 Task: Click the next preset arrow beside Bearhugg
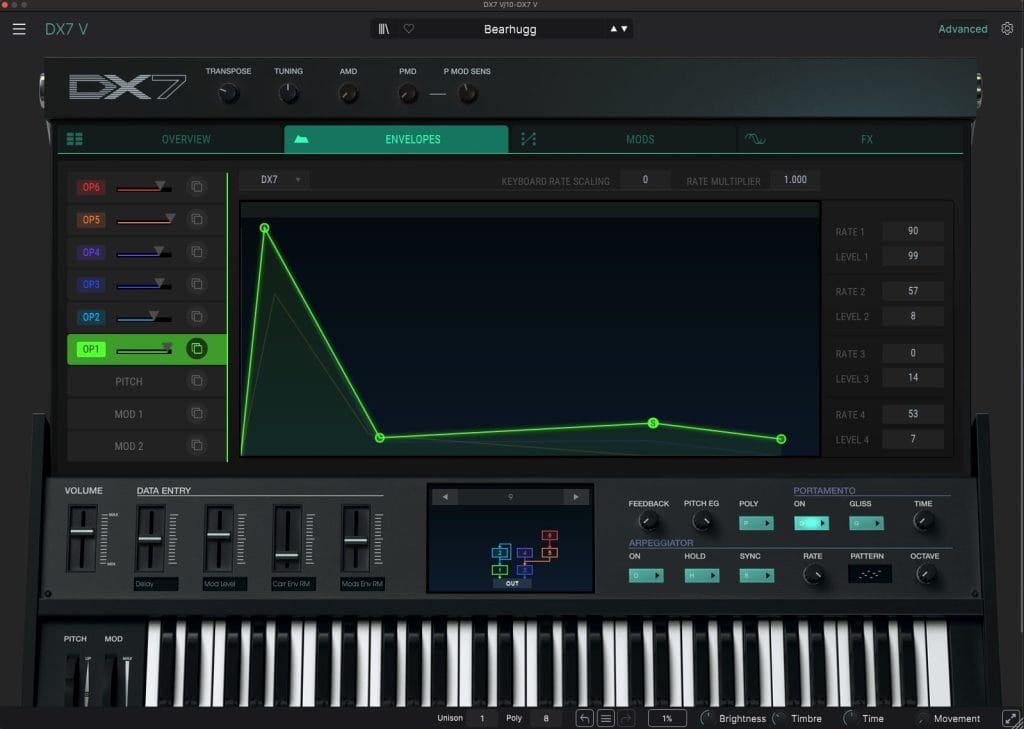click(623, 28)
